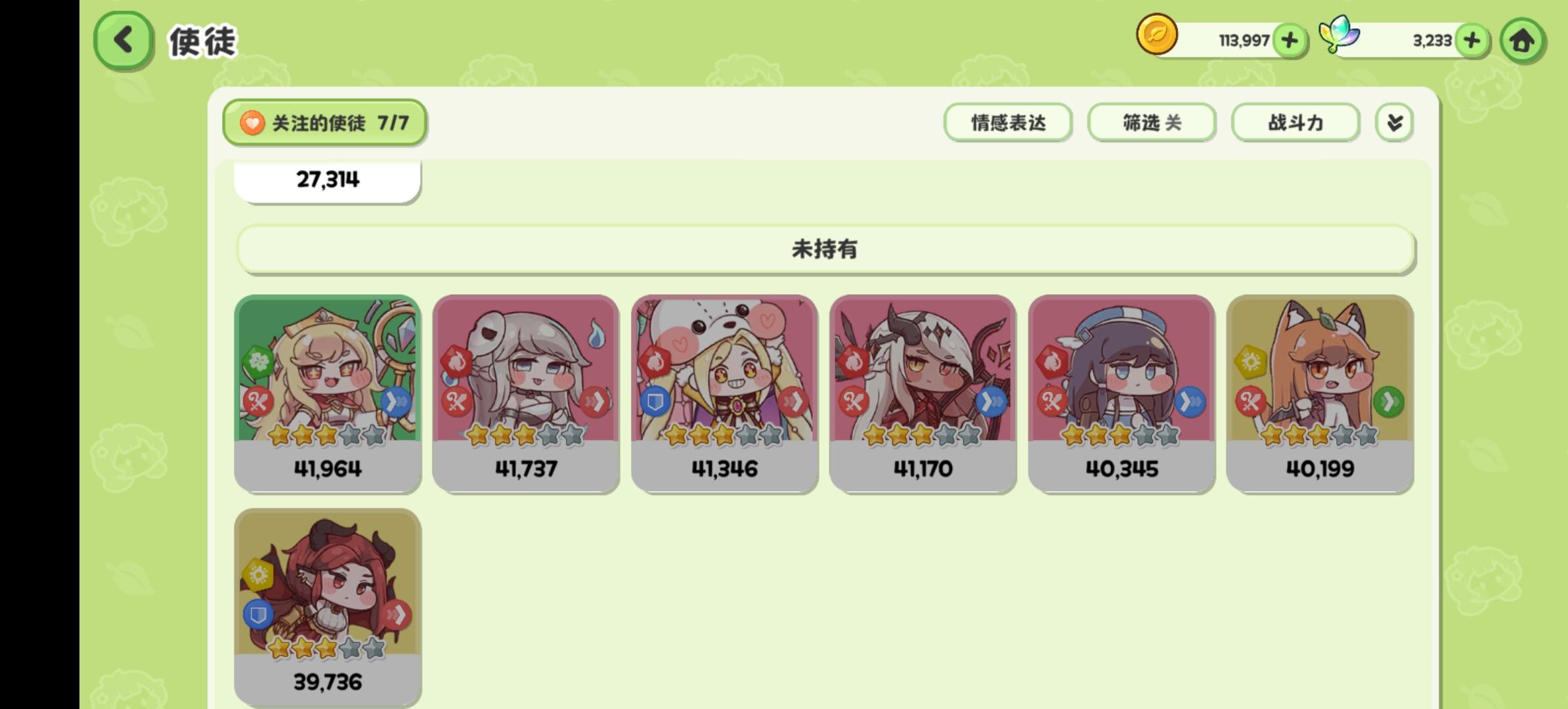This screenshot has width=1568, height=709.
Task: Tap the partially visible 27,314 apostle card
Action: (327, 181)
